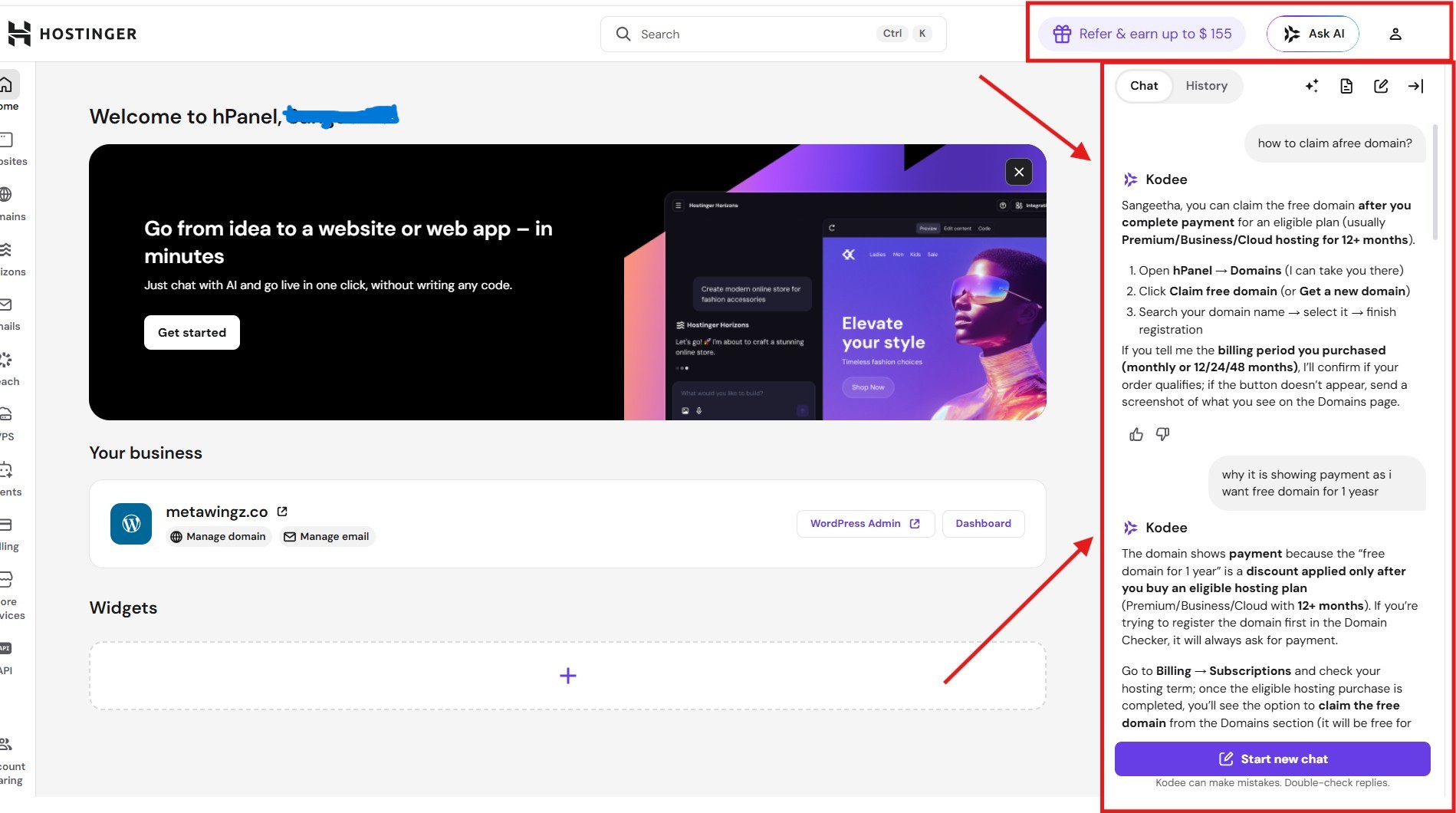
Task: Open the Domains globe sidebar icon
Action: pos(6,194)
